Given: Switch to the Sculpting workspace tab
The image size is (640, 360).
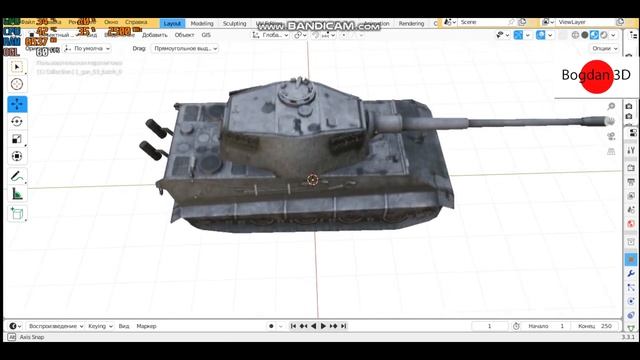Looking at the screenshot, I should point(235,23).
